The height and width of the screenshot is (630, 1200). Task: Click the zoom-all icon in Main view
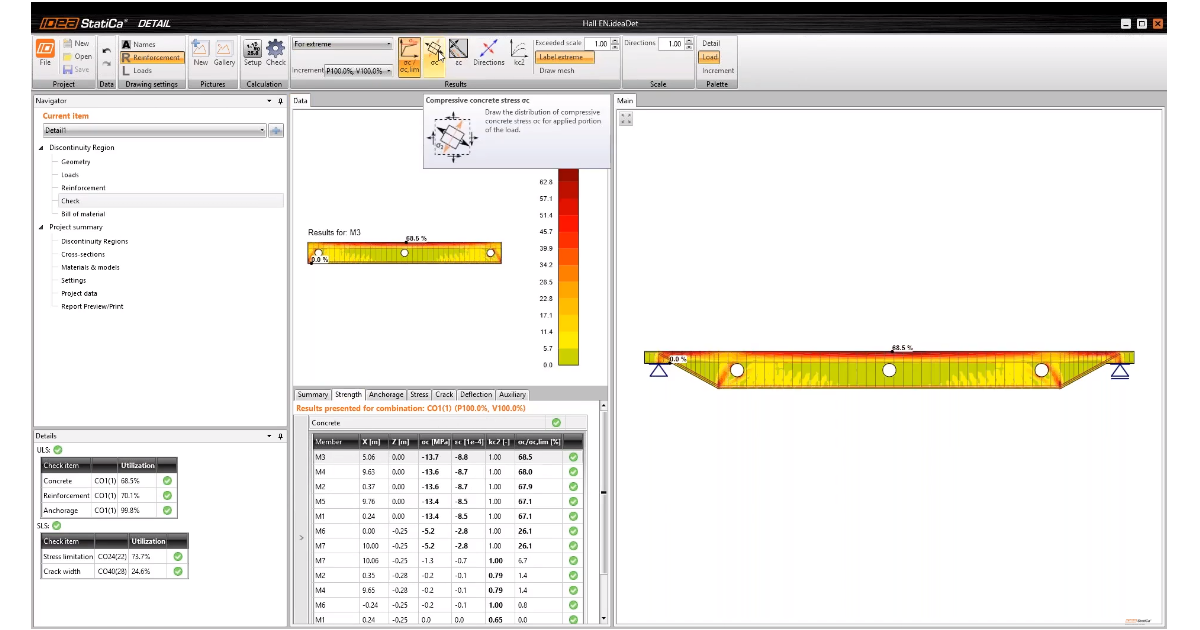626,118
